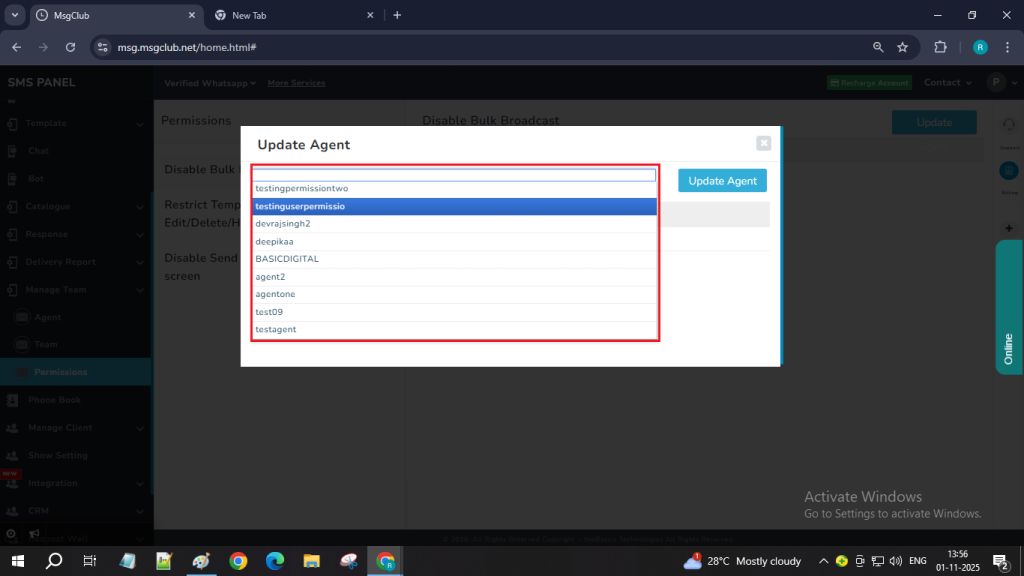Click the Update Agent button
This screenshot has width=1024, height=576.
coord(722,180)
